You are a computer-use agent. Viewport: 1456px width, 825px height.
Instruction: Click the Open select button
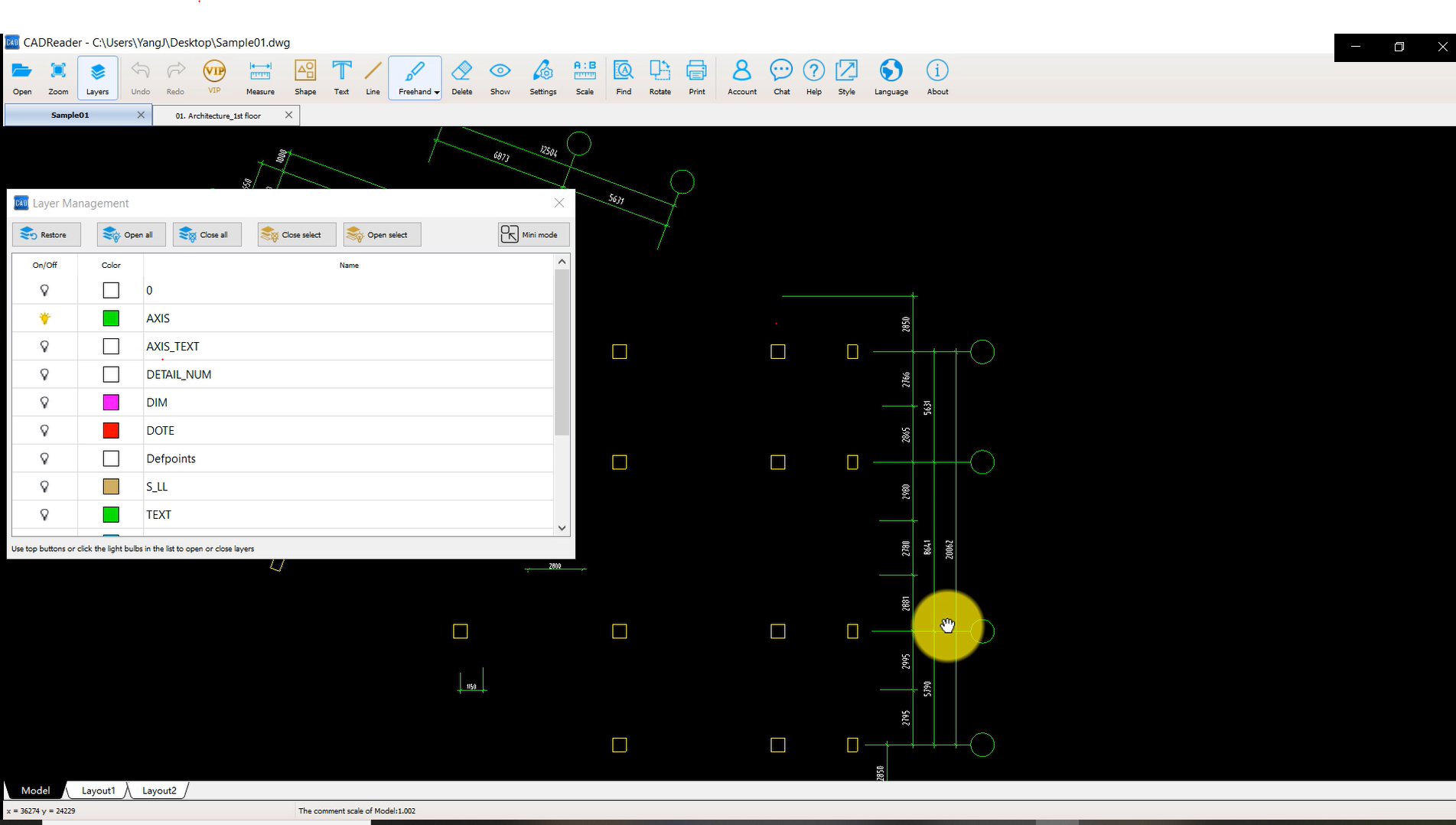(382, 234)
